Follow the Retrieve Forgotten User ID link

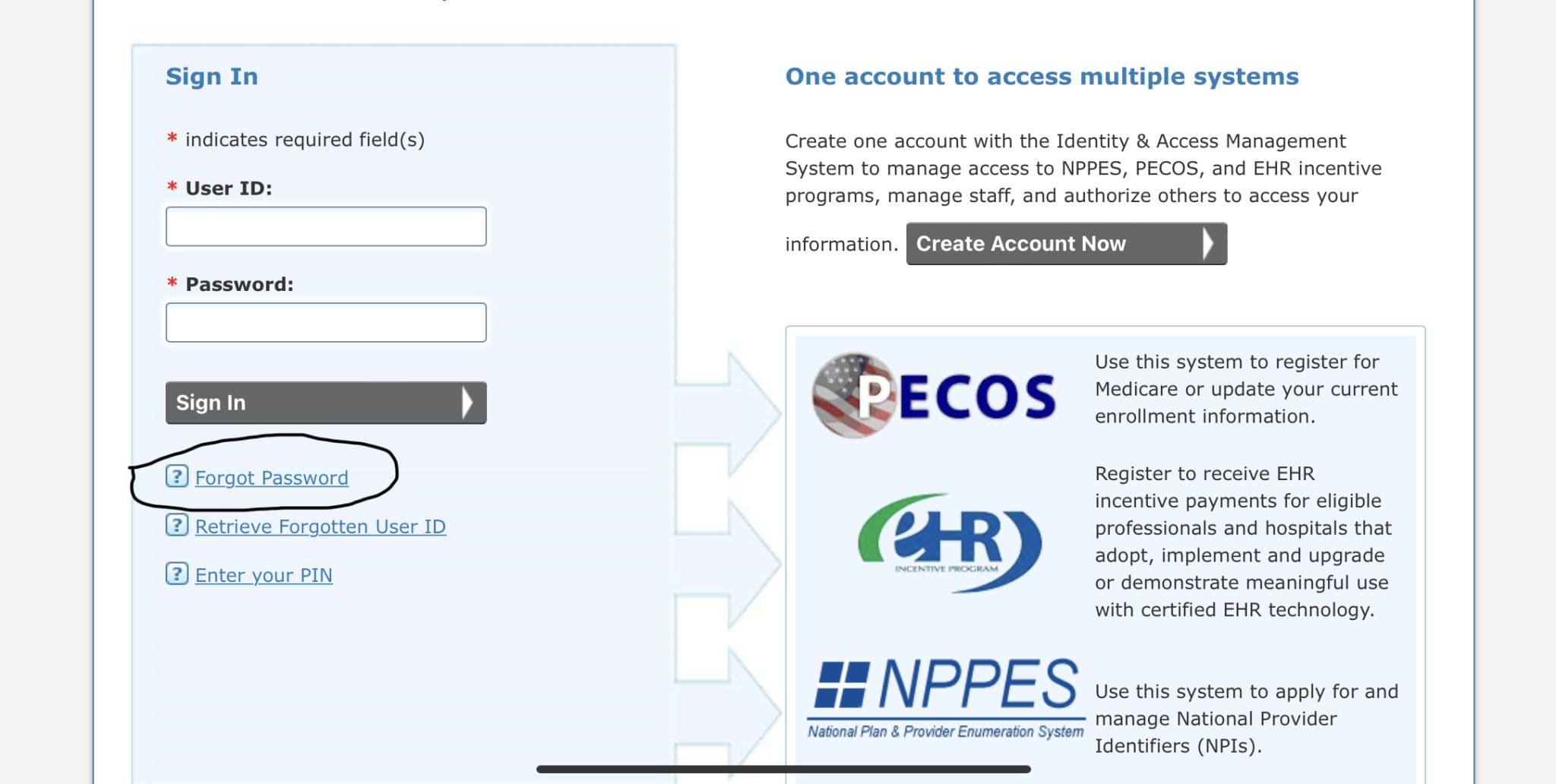pos(320,526)
